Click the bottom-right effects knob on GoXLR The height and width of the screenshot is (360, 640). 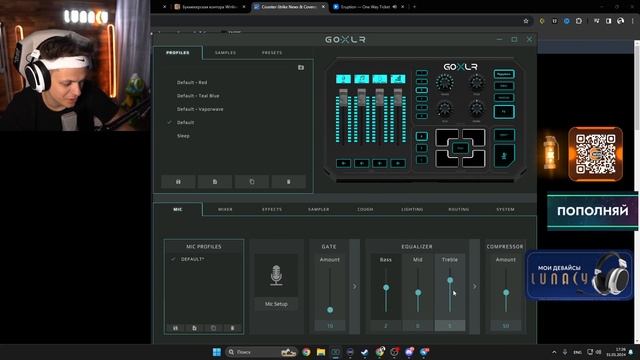pos(476,109)
